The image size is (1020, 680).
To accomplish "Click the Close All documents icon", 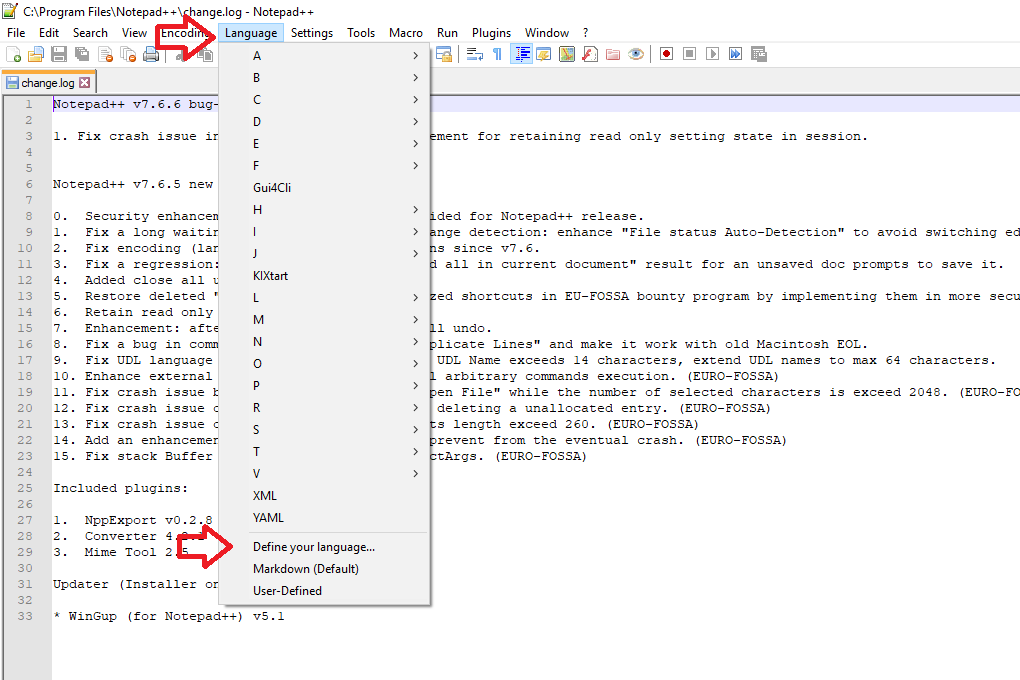I will [x=128, y=55].
